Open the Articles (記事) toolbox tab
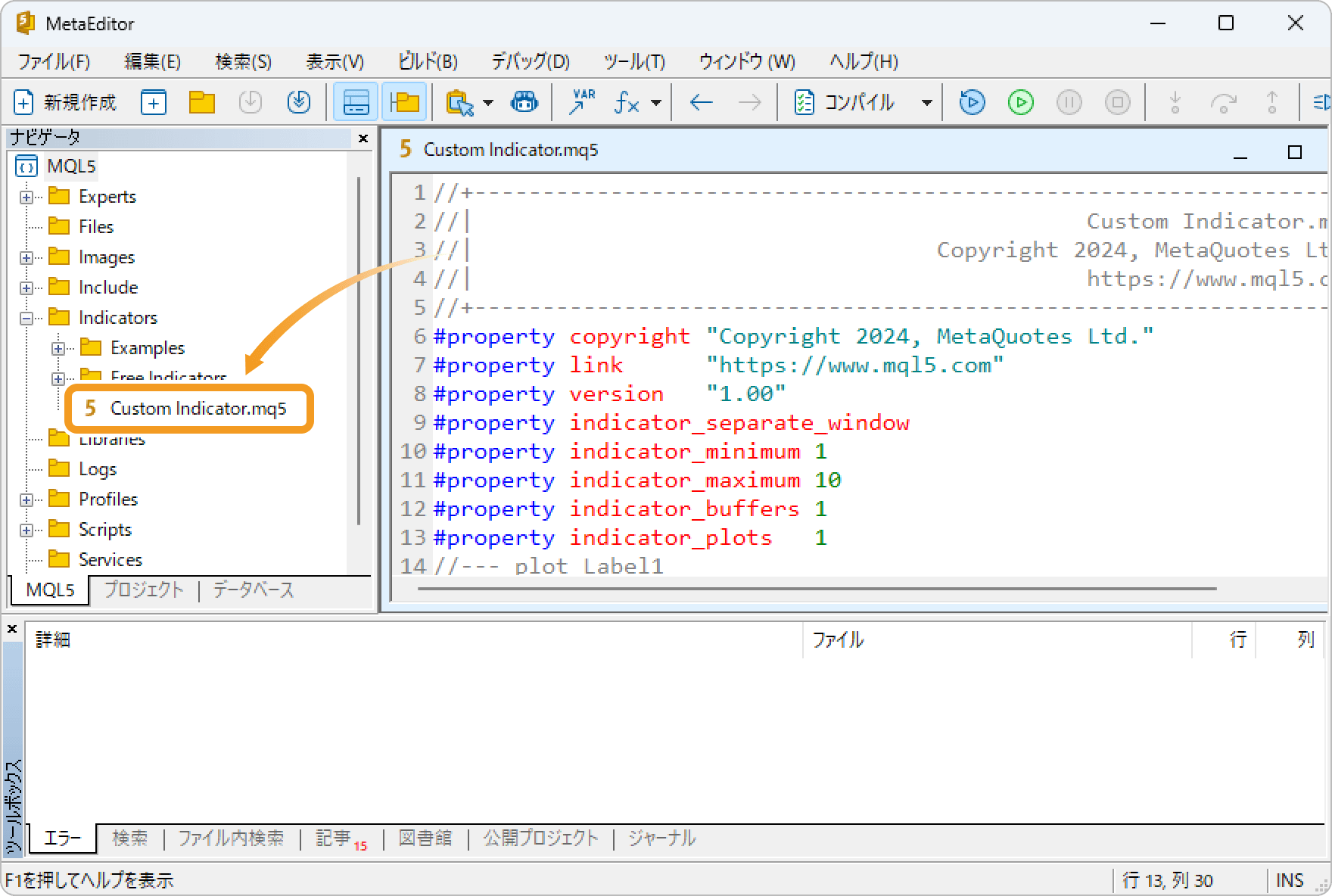The width and height of the screenshot is (1332, 896). point(341,838)
